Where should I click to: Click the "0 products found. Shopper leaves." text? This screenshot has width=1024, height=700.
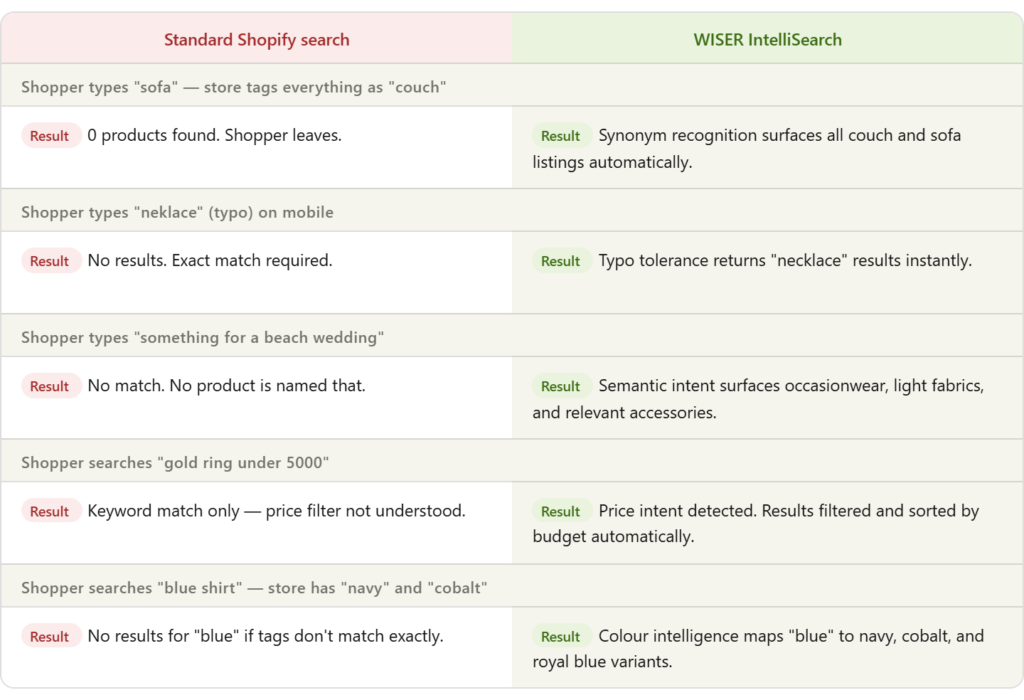[x=214, y=135]
